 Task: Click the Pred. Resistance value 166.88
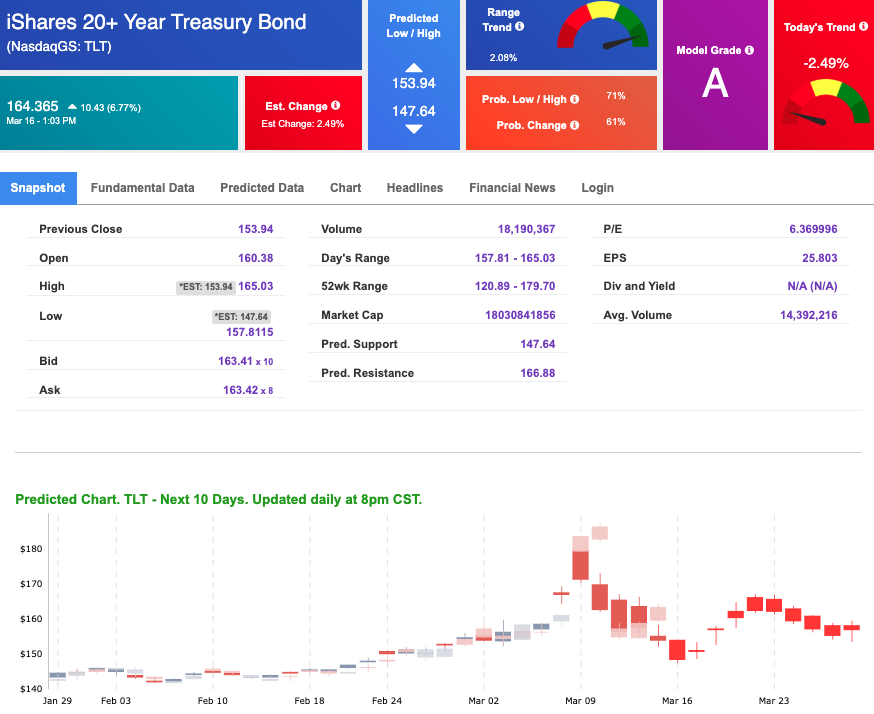click(538, 373)
